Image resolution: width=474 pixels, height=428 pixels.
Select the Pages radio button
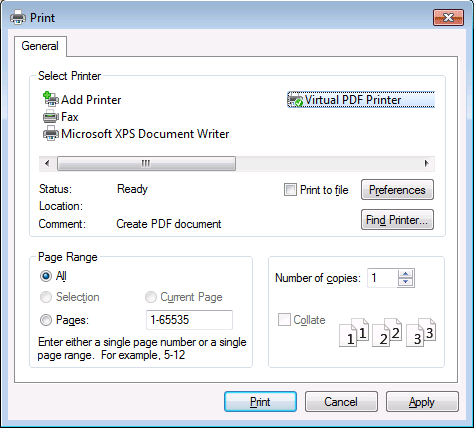click(x=46, y=320)
